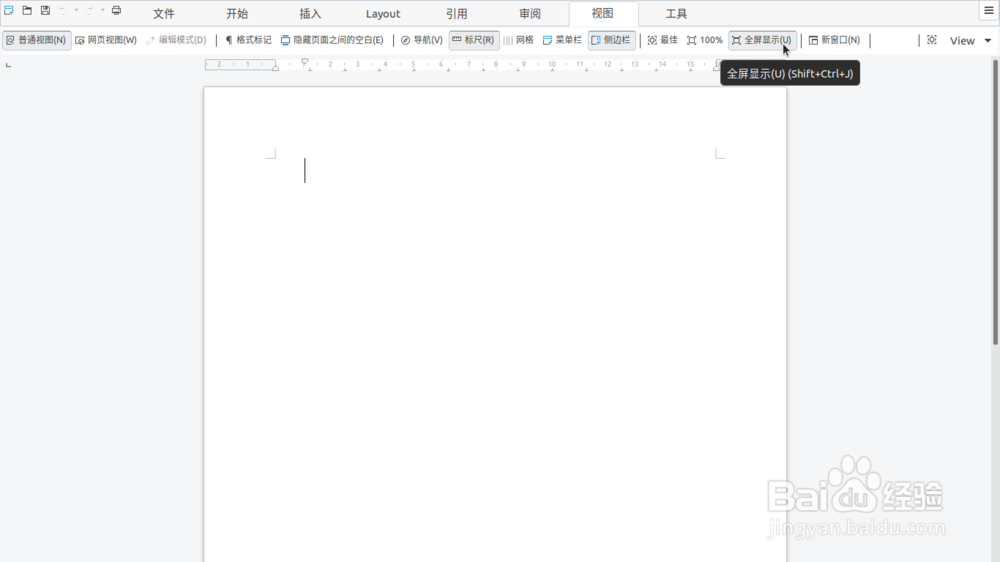Open 导航(V) navigator
This screenshot has width=1000, height=562.
(x=422, y=40)
